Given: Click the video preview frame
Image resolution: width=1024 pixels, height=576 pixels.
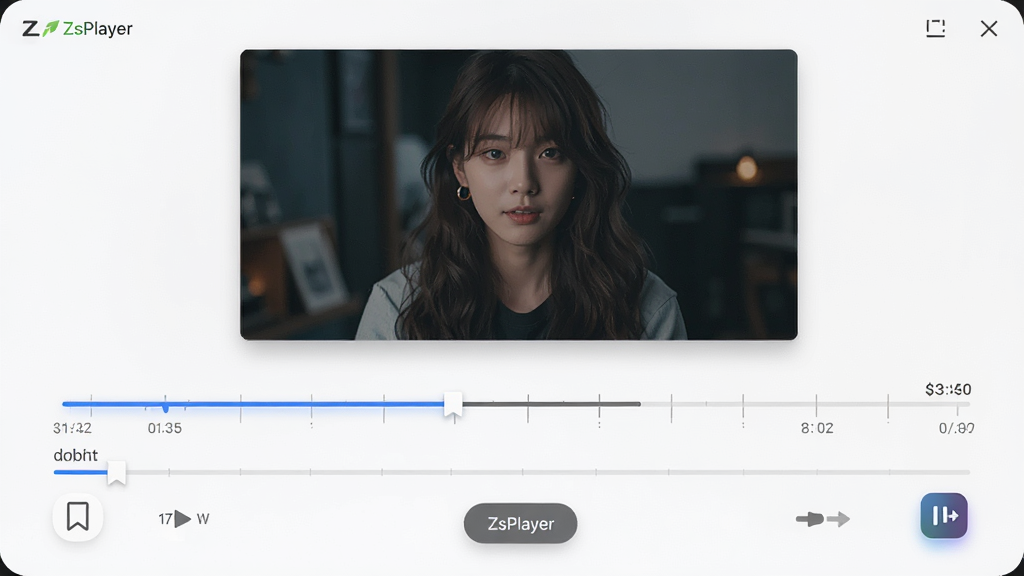Looking at the screenshot, I should 519,195.
